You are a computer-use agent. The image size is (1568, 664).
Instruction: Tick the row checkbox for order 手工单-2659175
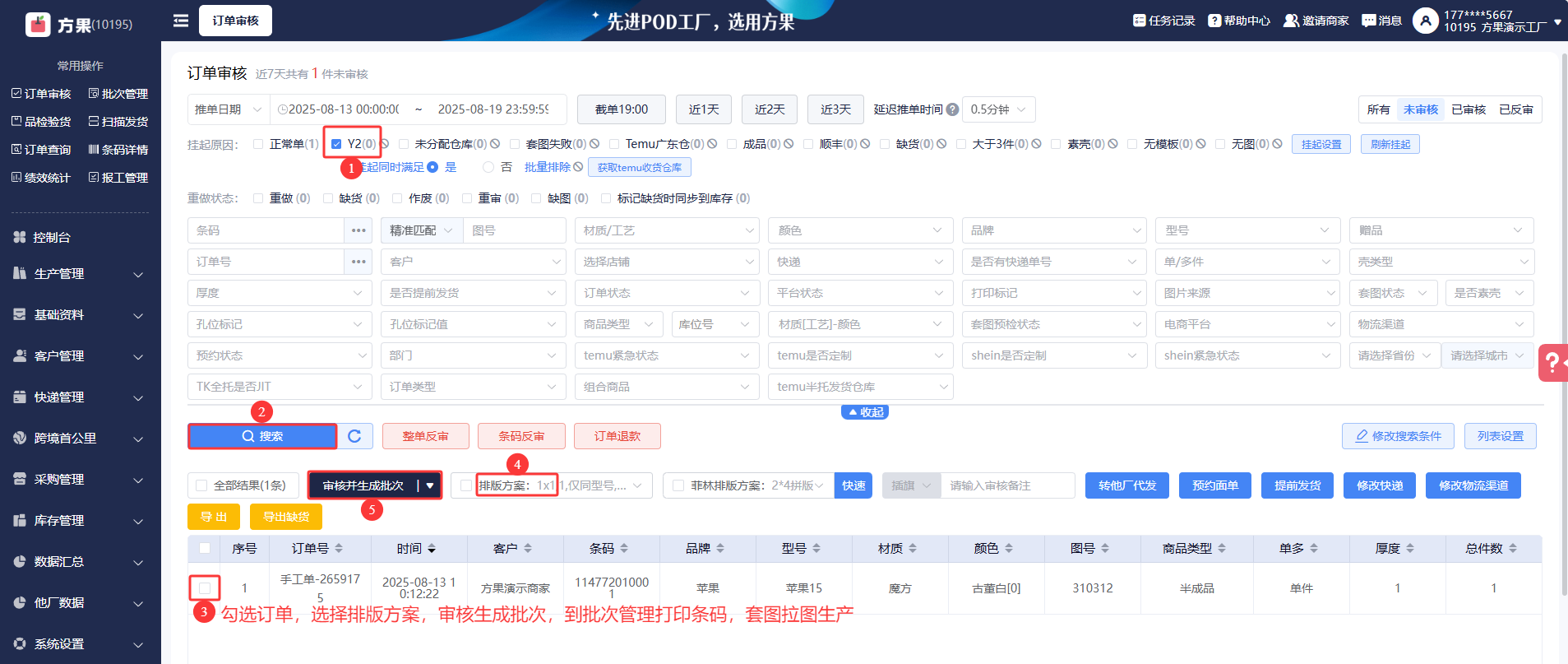click(205, 587)
